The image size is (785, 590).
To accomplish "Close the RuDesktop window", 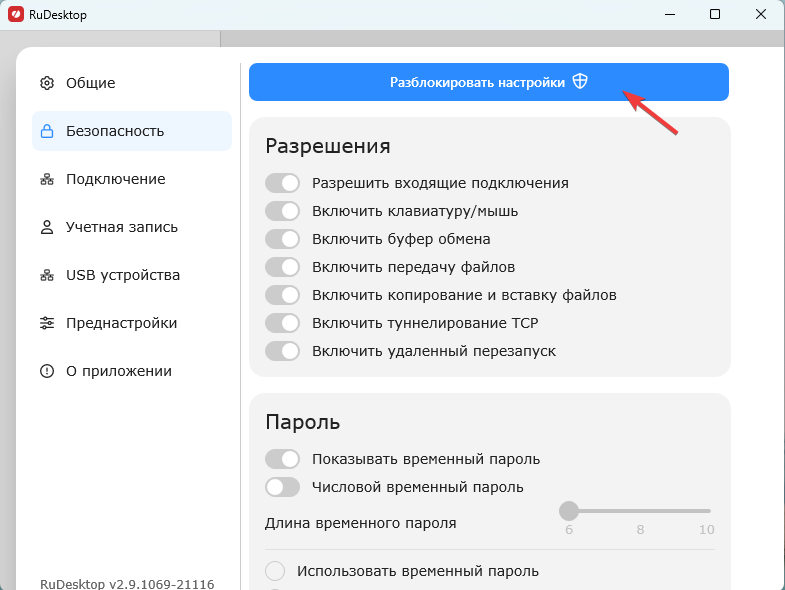I will [x=760, y=15].
